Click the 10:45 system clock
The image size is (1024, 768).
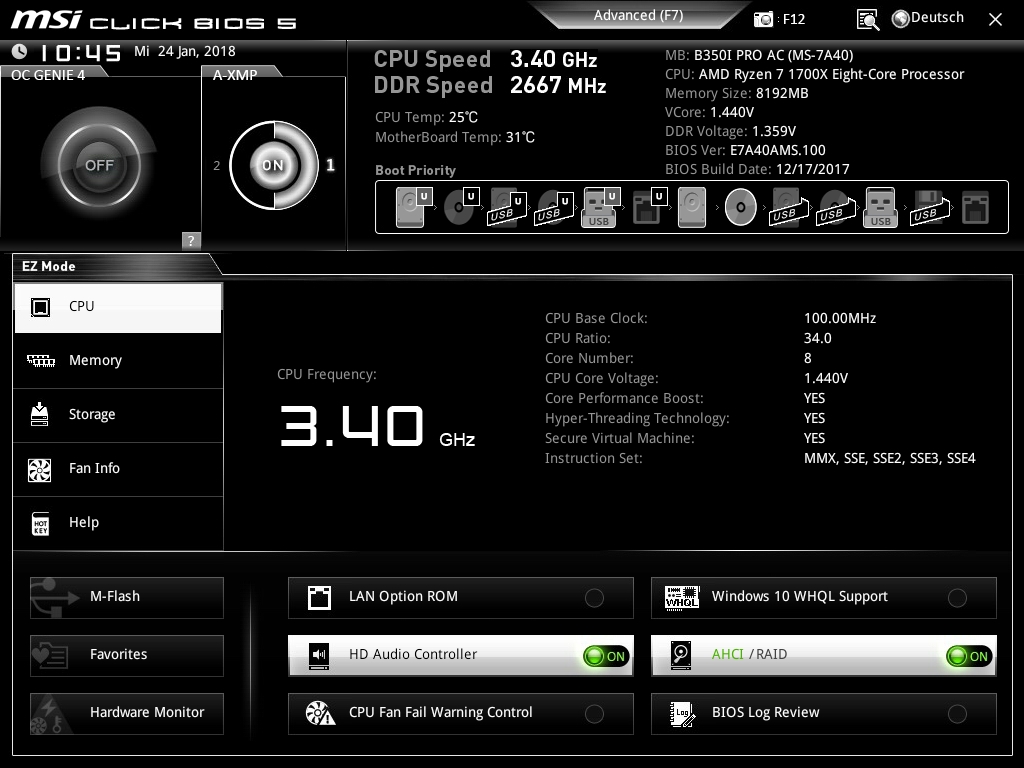(x=80, y=53)
